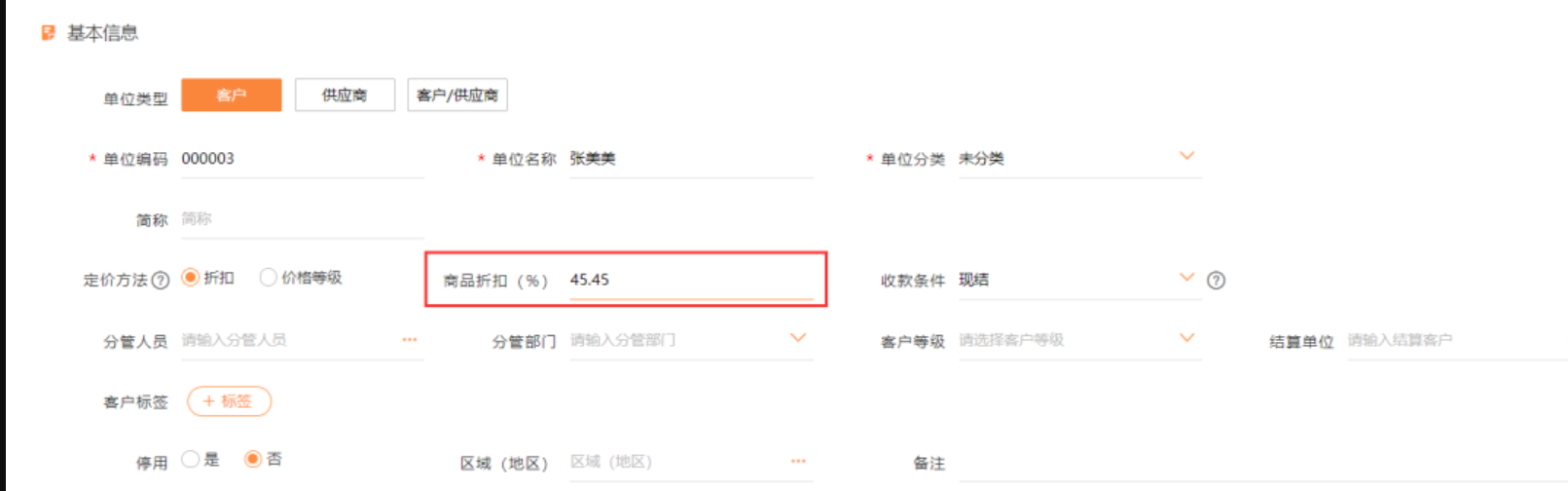Screen dimensions: 1568x491
Task: Click the 单位名称 input field
Action: [x=691, y=159]
